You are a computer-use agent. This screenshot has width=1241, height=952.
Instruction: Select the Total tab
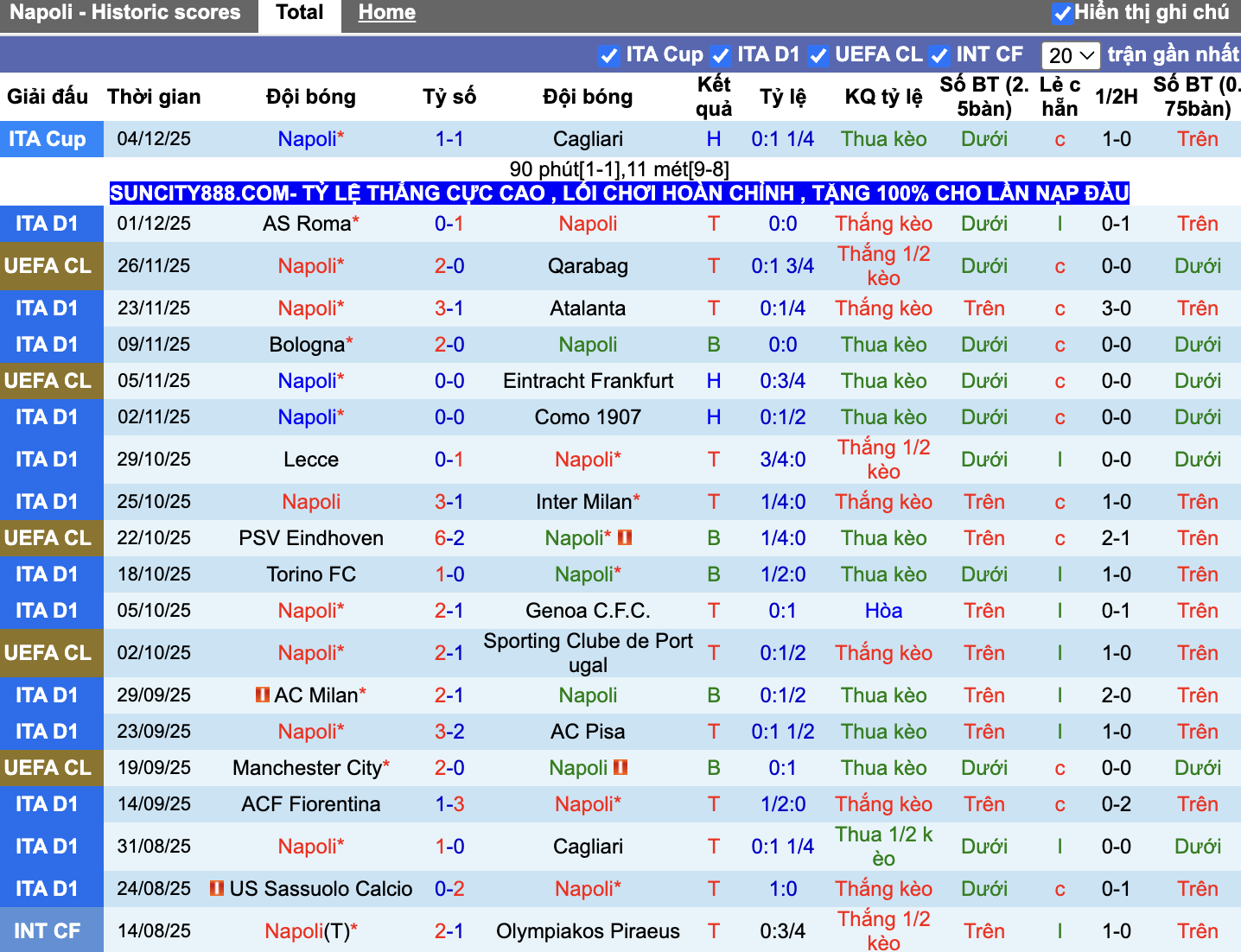coord(300,13)
